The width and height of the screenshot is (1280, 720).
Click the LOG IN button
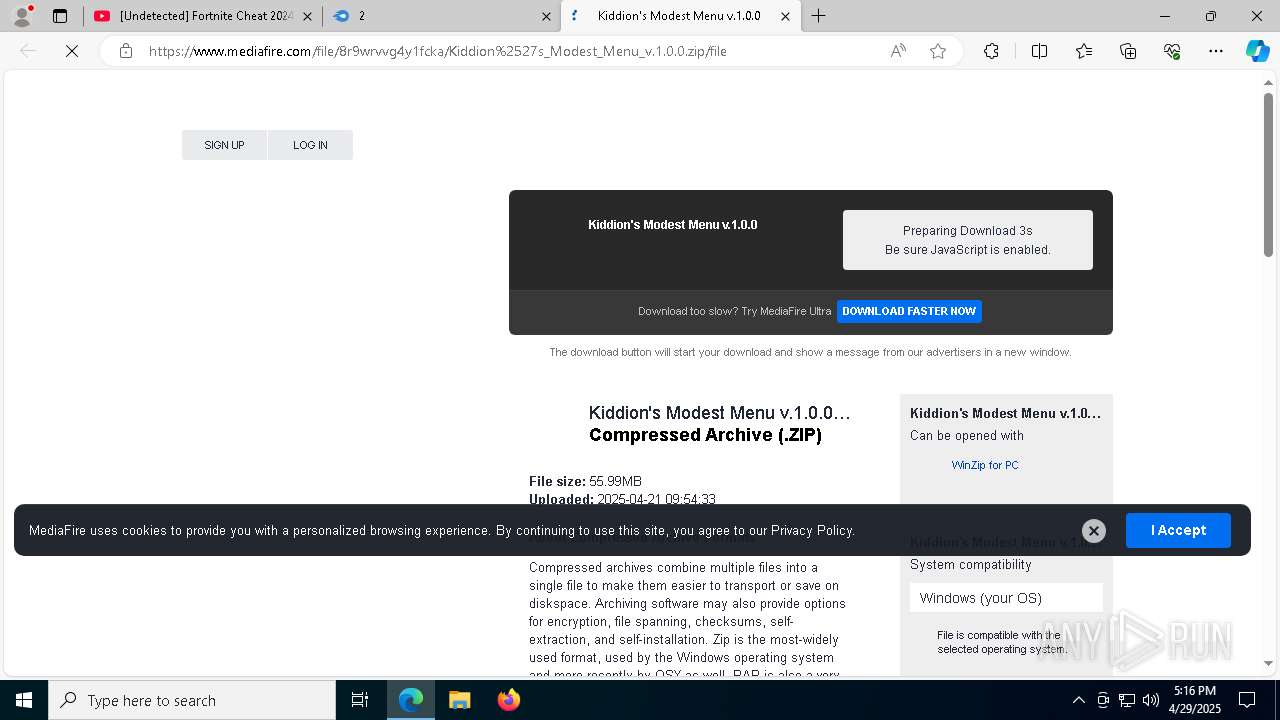click(x=310, y=145)
